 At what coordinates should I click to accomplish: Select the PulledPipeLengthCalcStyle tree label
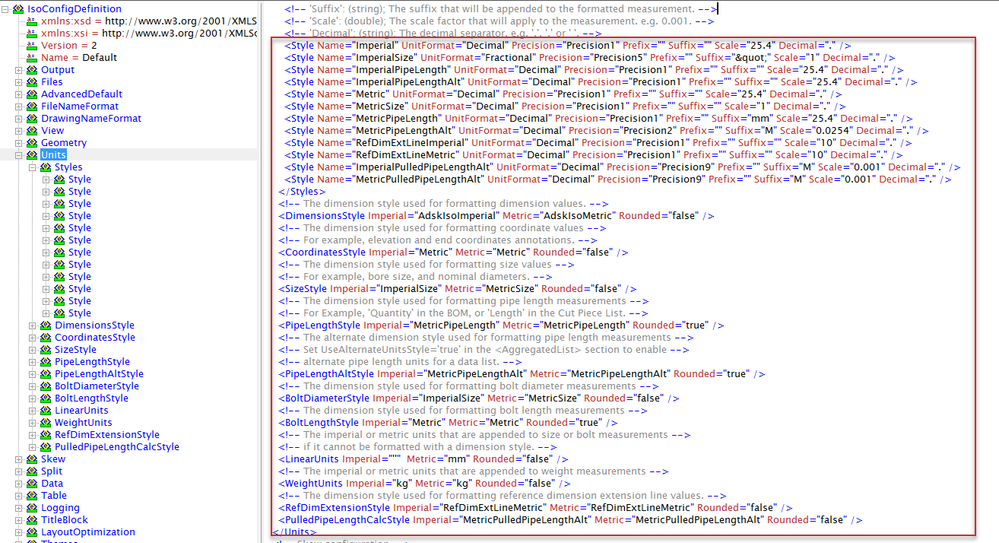point(117,447)
